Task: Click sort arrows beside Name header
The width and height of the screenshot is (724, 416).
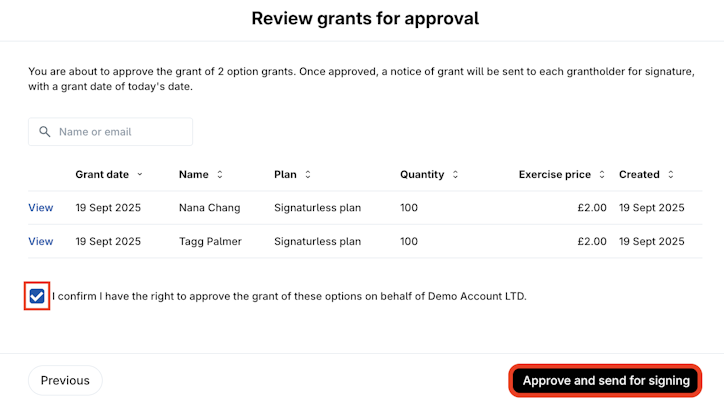Action: click(x=220, y=174)
